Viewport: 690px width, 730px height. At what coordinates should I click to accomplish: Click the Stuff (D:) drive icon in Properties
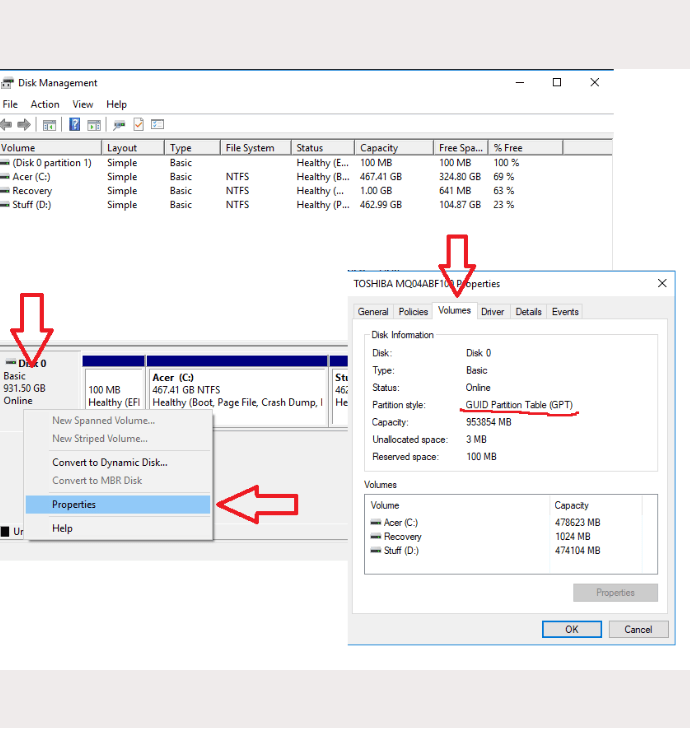376,551
